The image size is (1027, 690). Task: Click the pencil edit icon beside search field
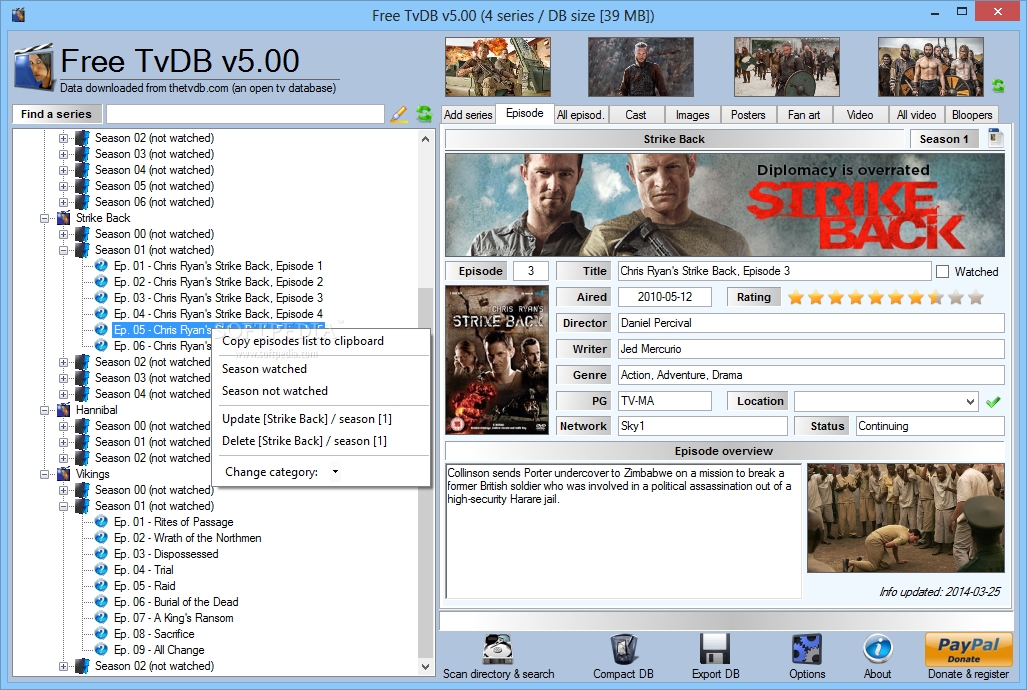pyautogui.click(x=398, y=115)
